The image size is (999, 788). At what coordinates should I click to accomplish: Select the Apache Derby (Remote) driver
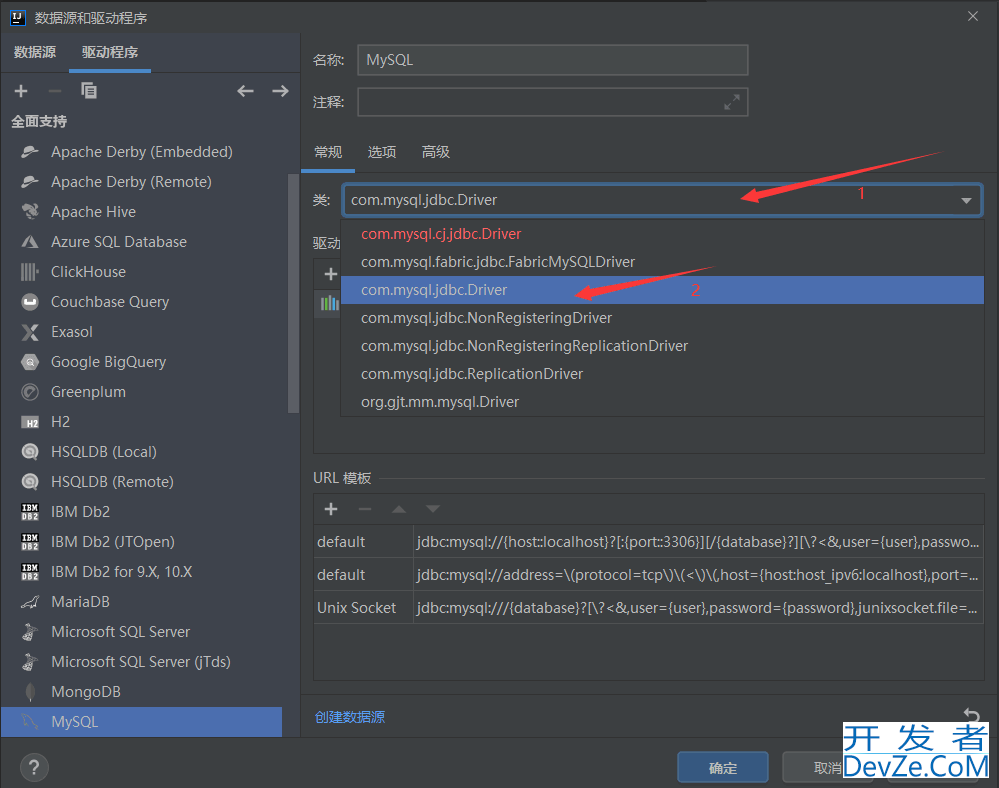tap(141, 182)
